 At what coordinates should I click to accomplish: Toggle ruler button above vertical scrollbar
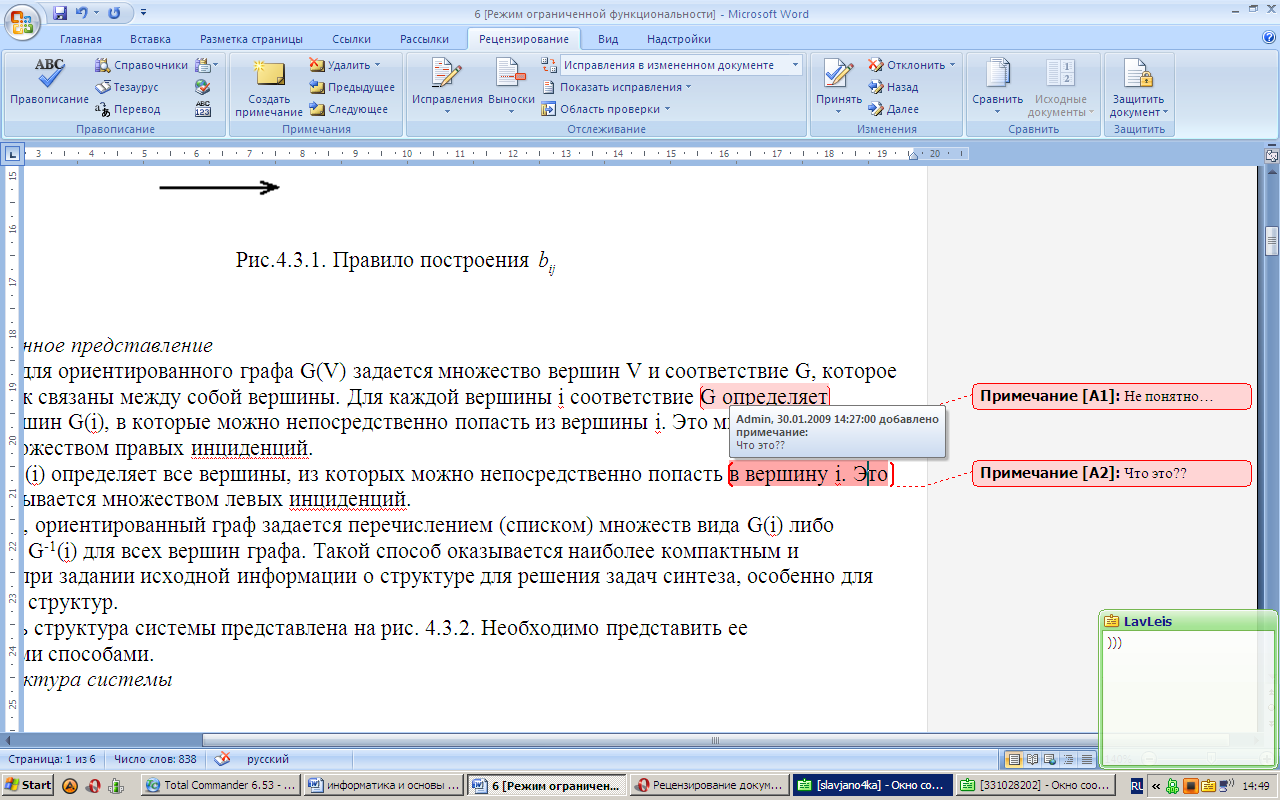(x=1271, y=155)
